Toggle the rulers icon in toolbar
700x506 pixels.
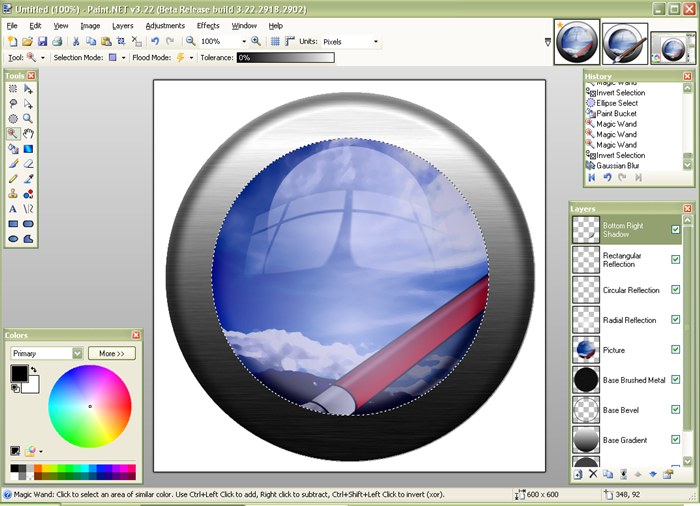290,42
